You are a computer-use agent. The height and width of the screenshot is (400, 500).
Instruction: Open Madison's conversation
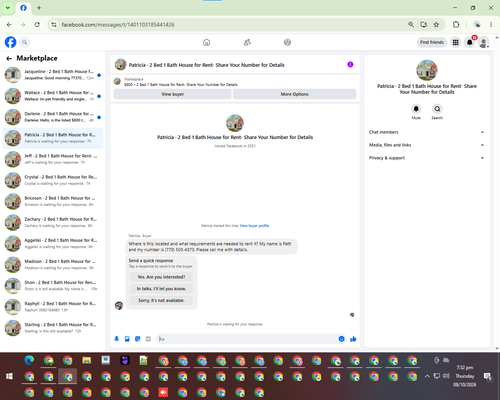(x=53, y=265)
